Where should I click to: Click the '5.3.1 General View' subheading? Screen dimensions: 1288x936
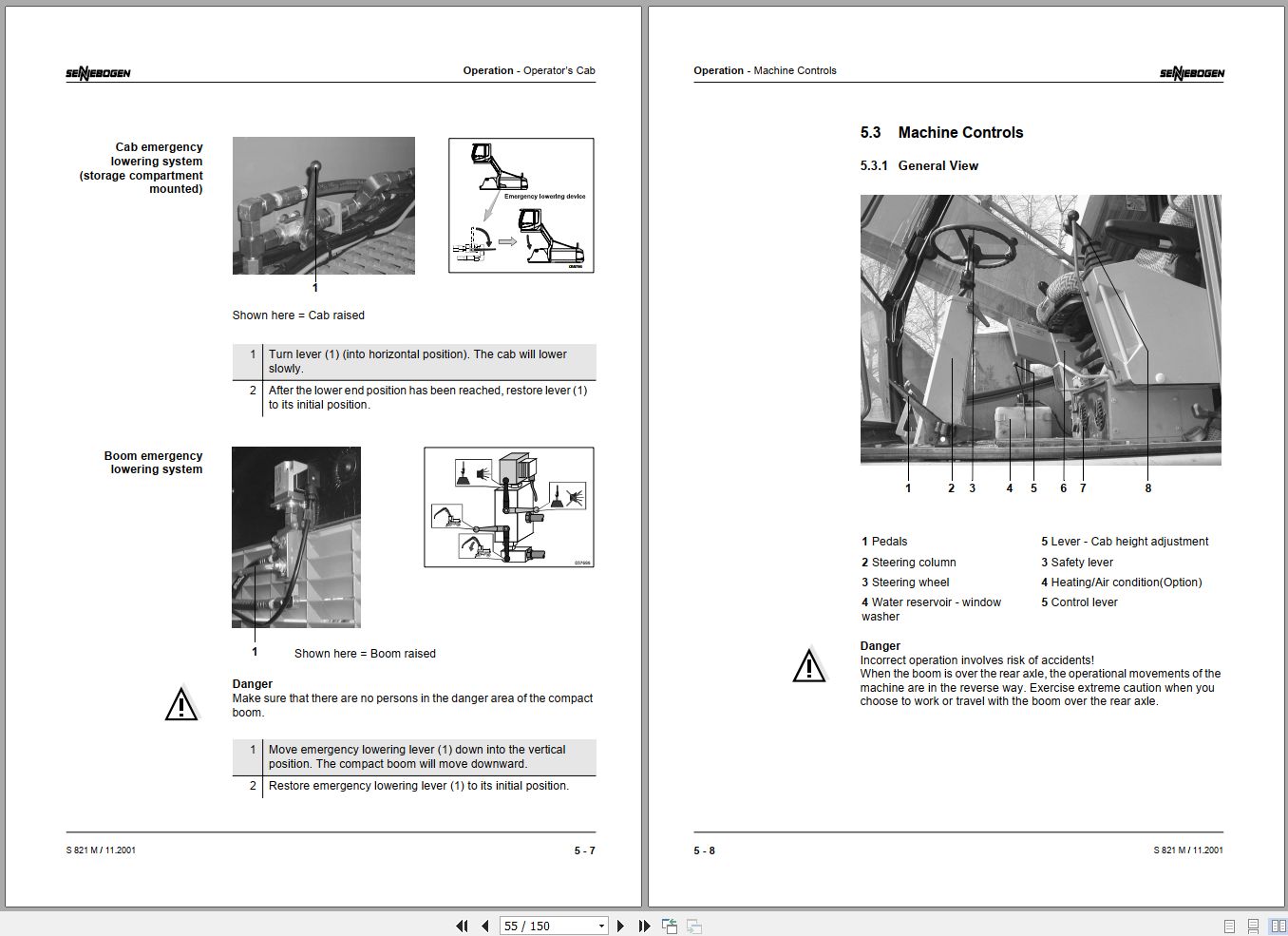click(x=919, y=165)
